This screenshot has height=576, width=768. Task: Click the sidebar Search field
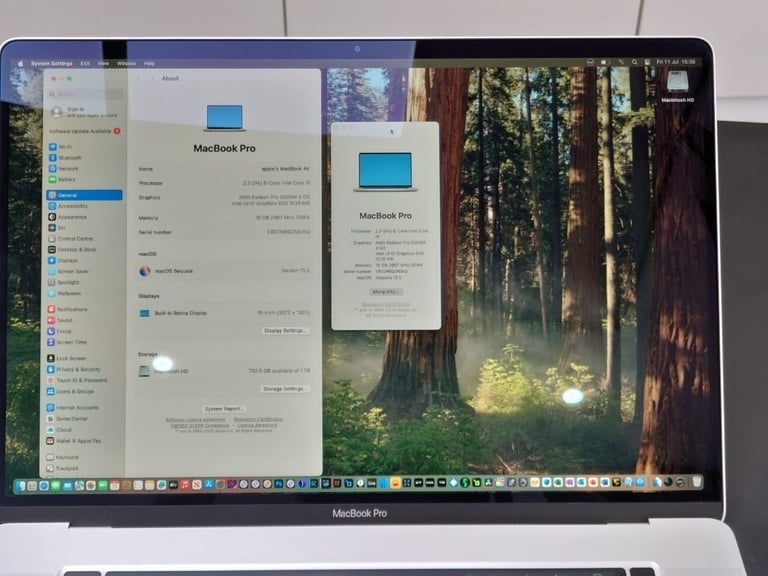point(85,94)
